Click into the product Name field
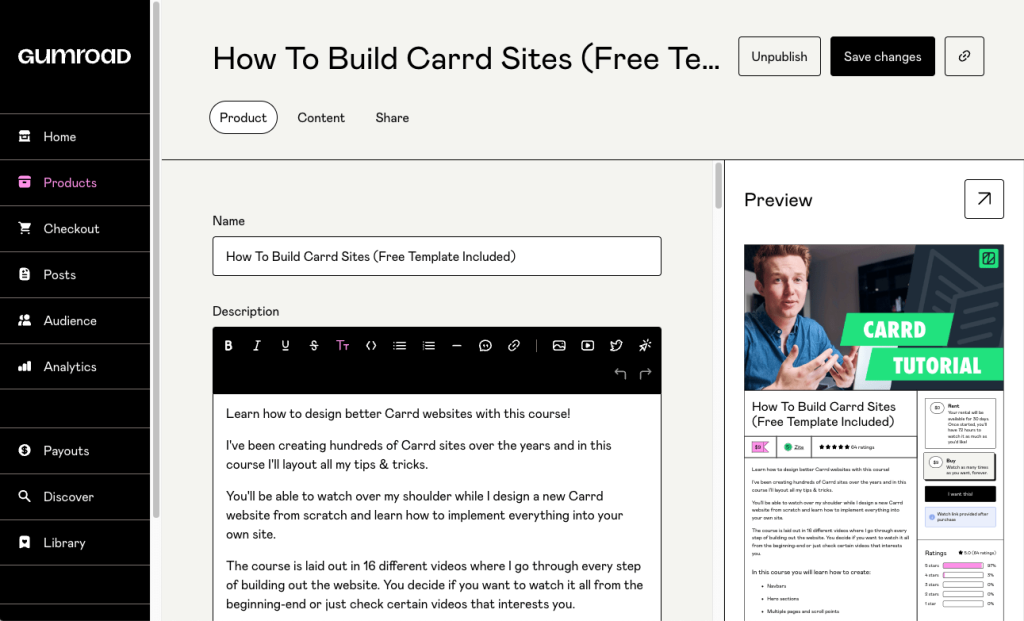 click(x=437, y=256)
